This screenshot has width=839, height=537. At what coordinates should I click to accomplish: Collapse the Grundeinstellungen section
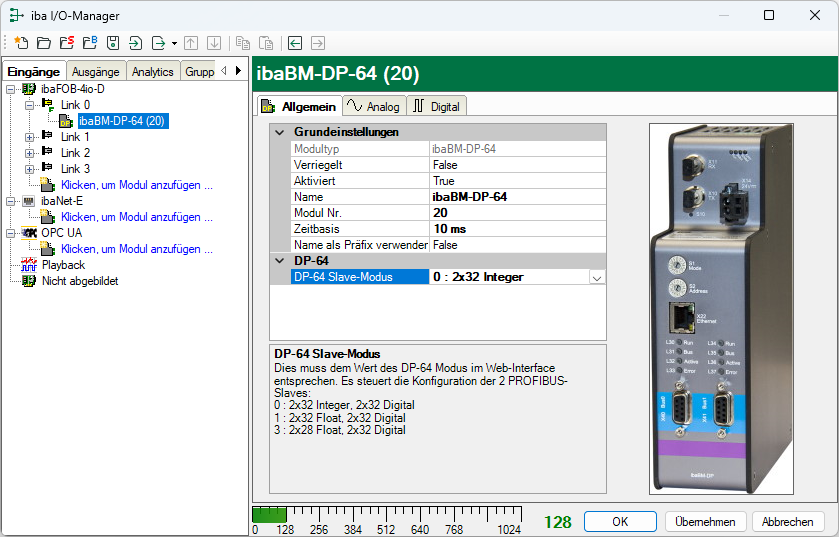tap(279, 132)
